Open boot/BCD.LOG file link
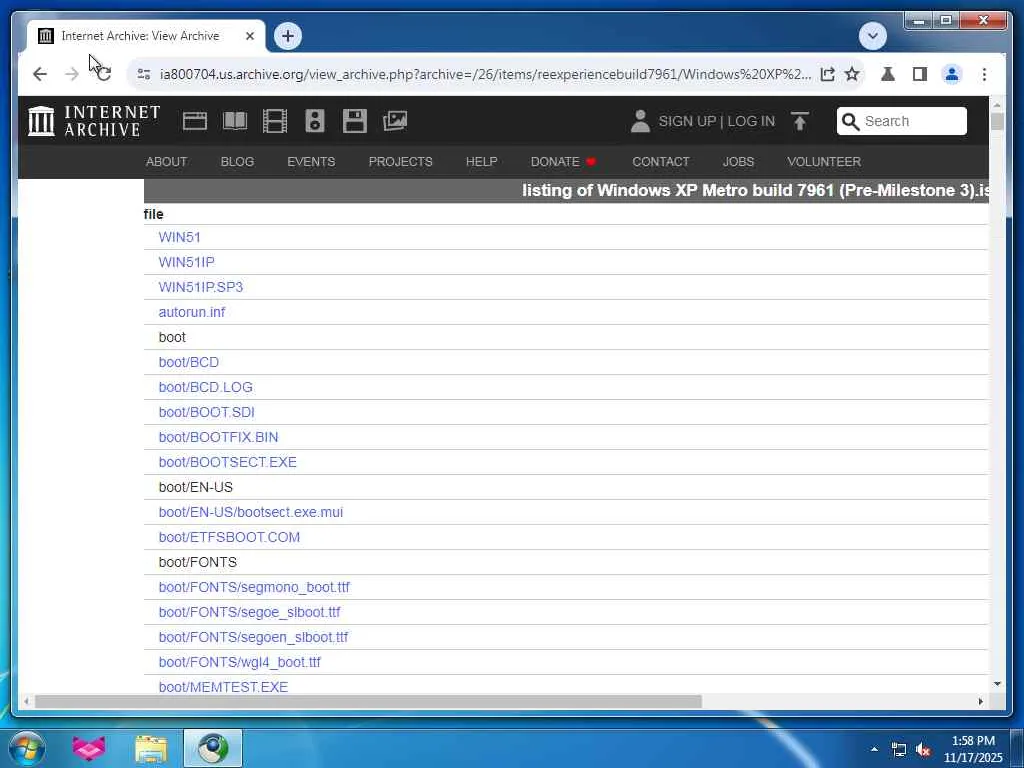The height and width of the screenshot is (768, 1024). [206, 387]
